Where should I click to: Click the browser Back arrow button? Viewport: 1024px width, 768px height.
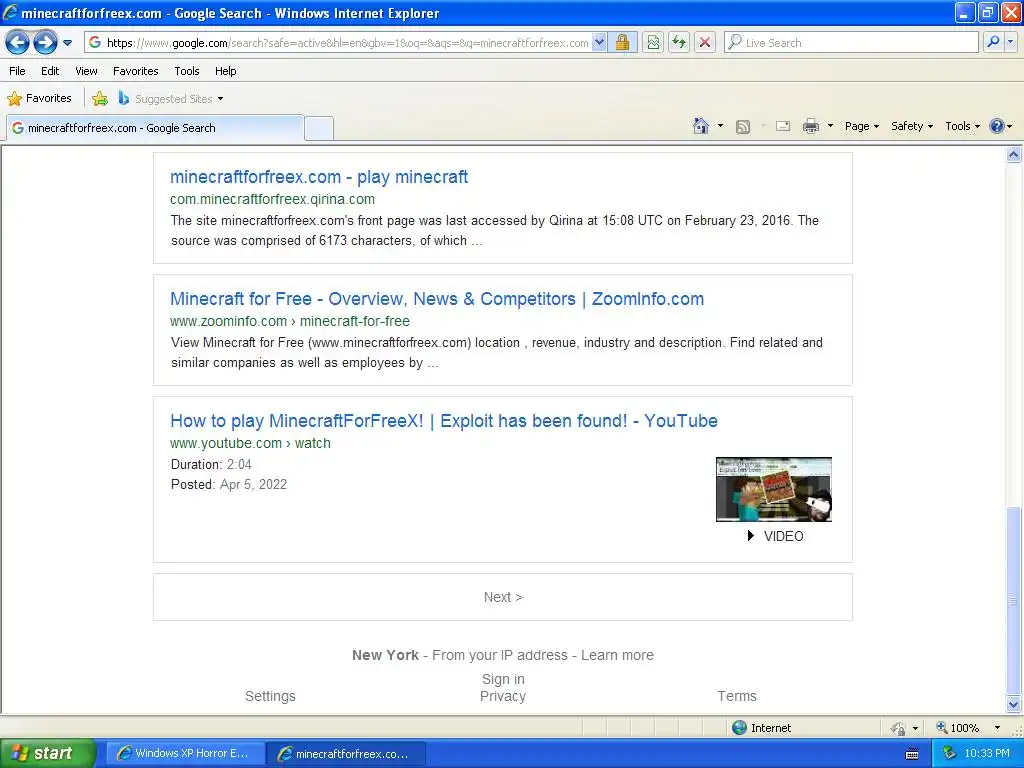(18, 43)
